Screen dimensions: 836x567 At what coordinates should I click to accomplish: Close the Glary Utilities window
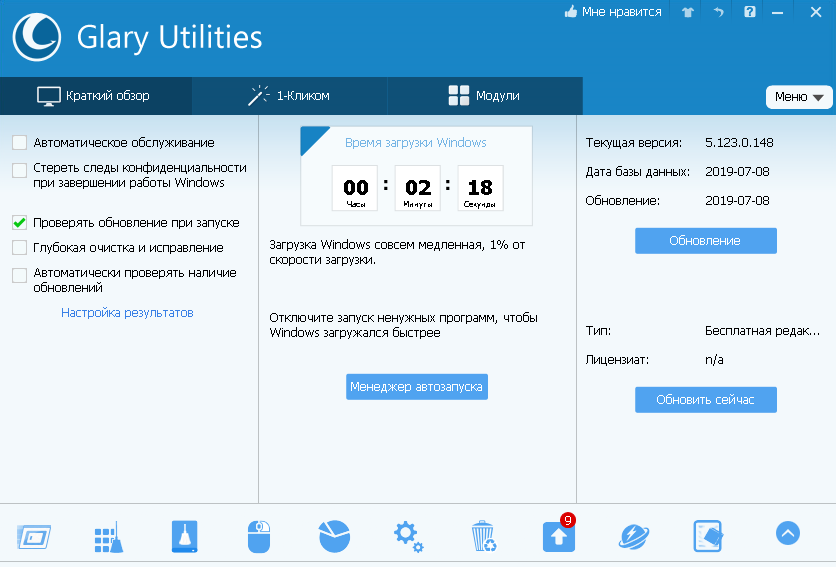pos(816,12)
